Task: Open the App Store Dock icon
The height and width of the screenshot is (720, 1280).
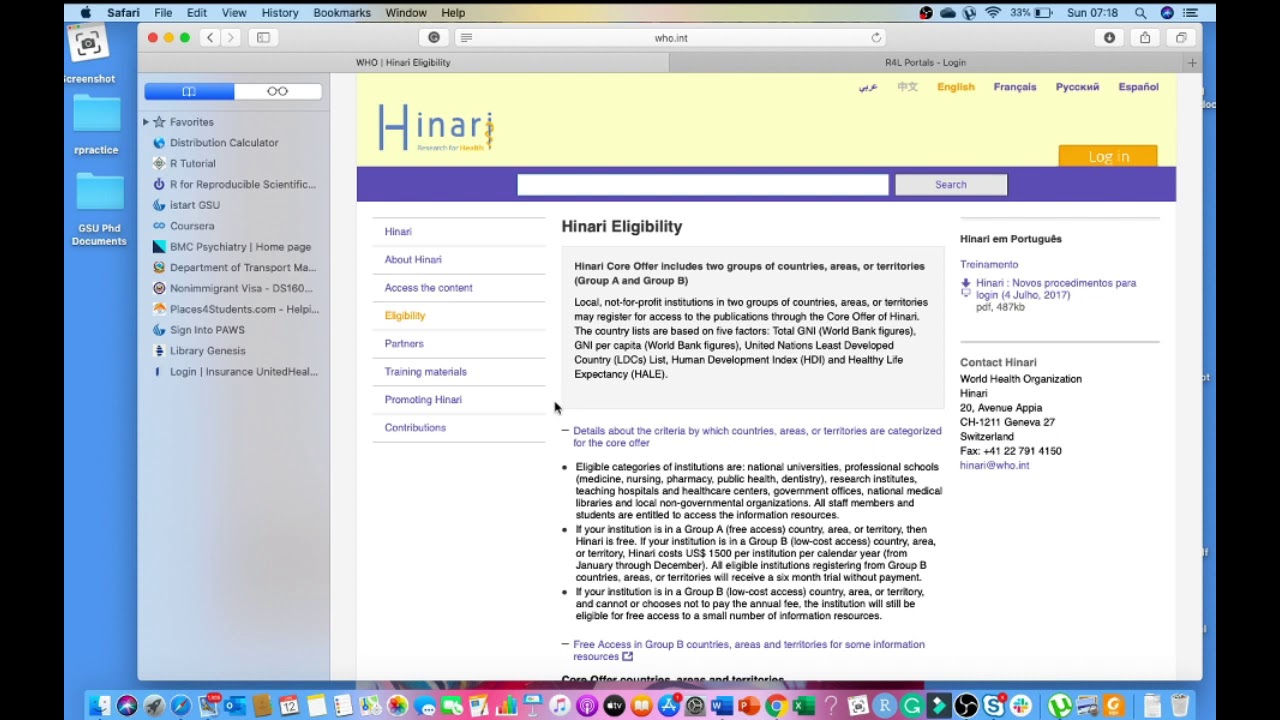Action: pos(668,706)
